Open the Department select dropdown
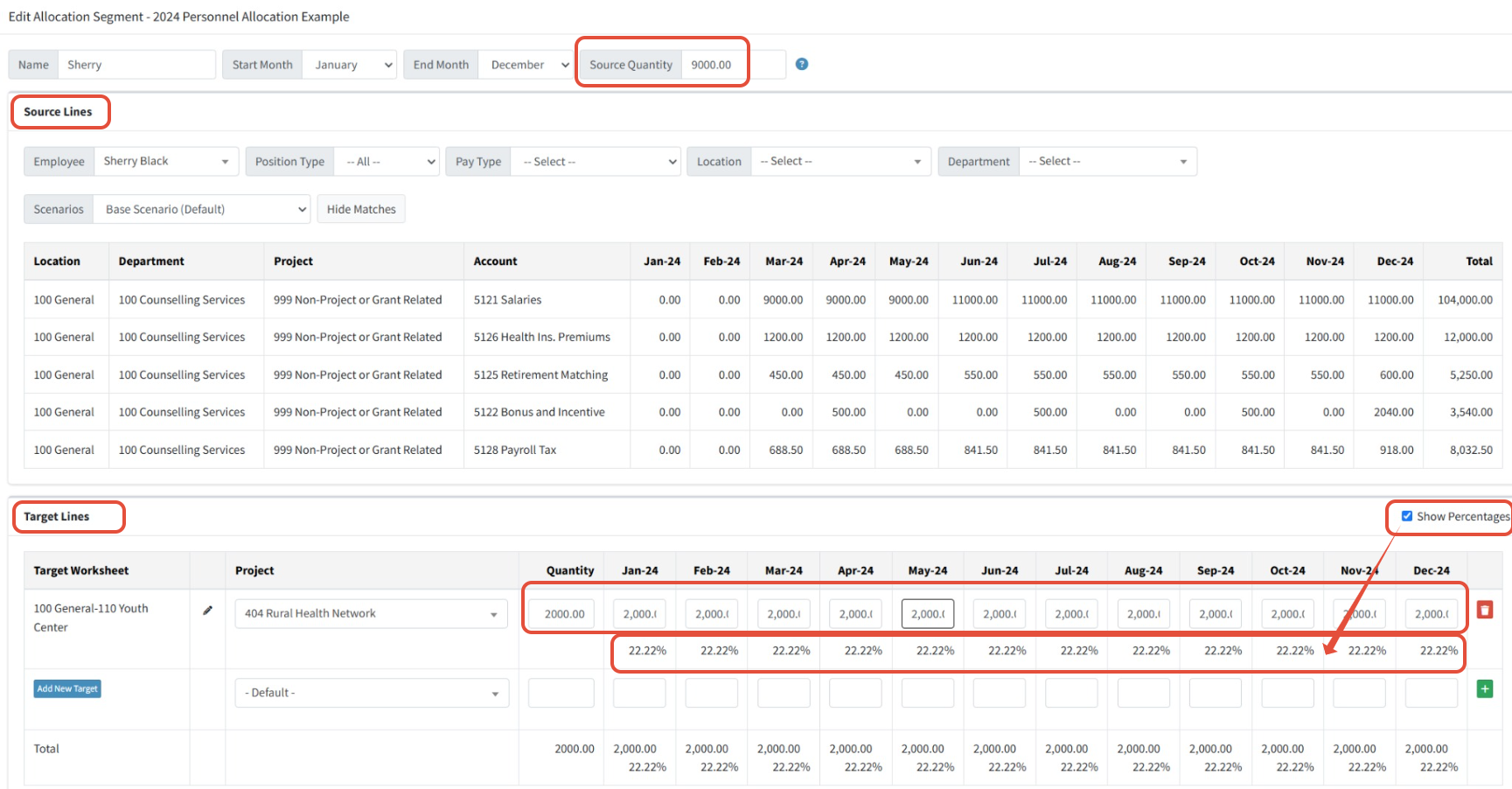The image size is (1512, 789). [x=1108, y=162]
